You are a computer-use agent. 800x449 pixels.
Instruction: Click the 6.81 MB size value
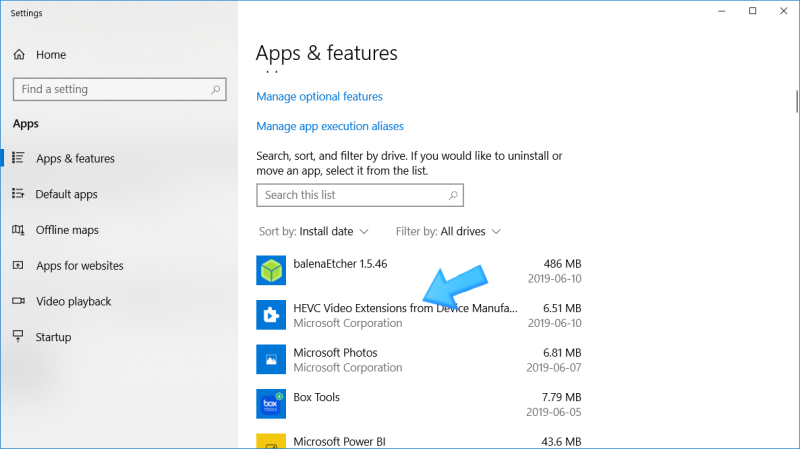click(x=562, y=353)
